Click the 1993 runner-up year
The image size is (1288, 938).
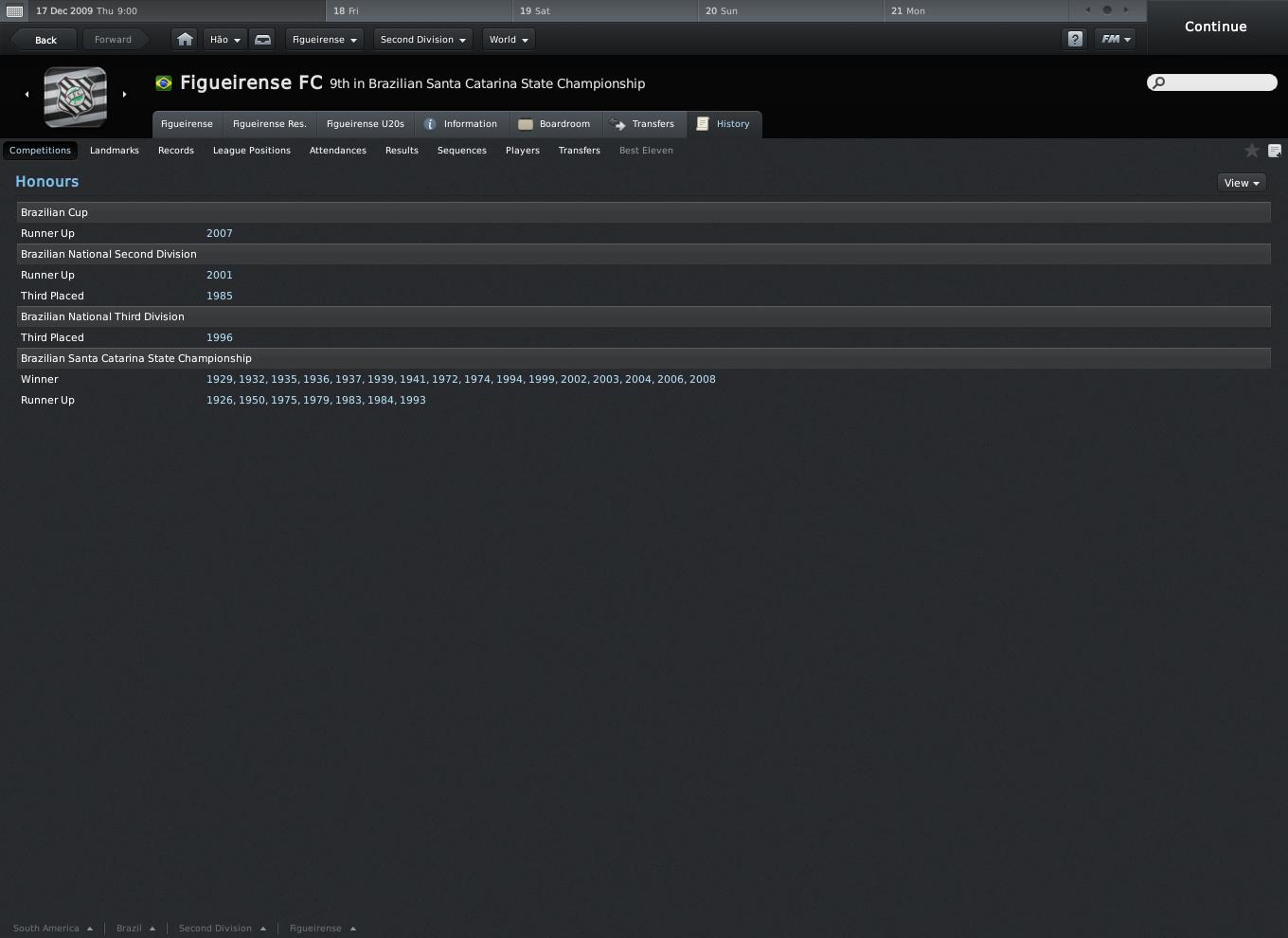pyautogui.click(x=413, y=400)
